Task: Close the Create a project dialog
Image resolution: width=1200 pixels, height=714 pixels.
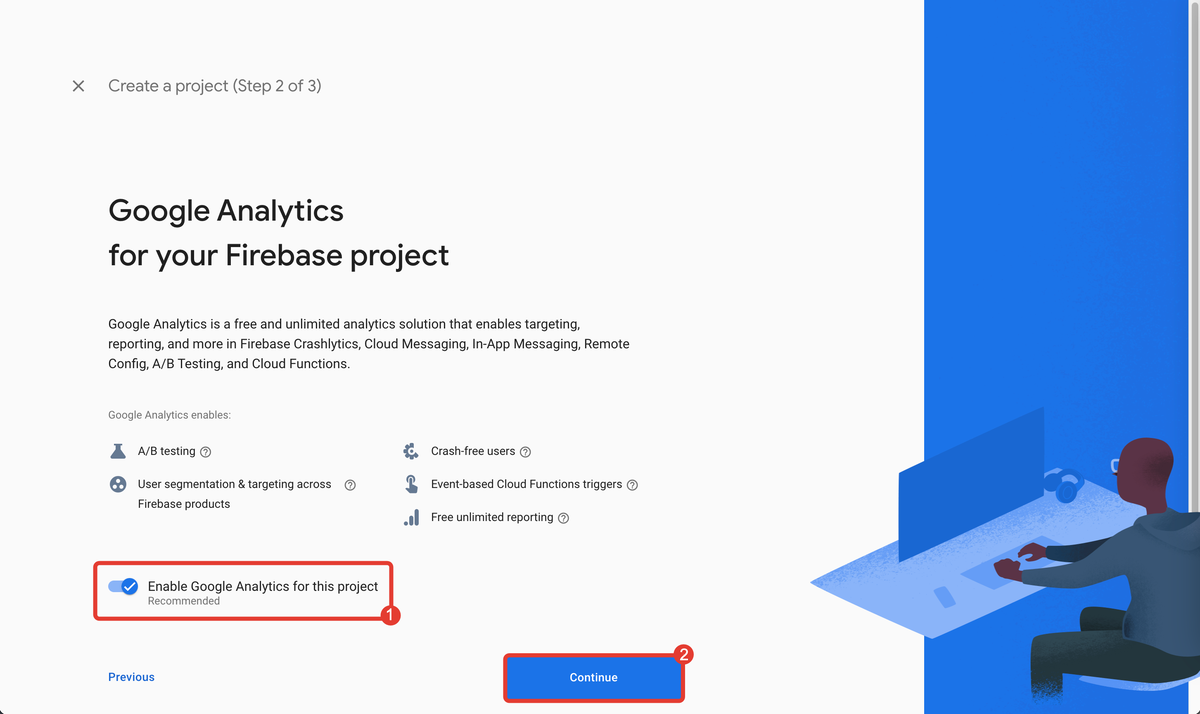Action: [x=78, y=86]
